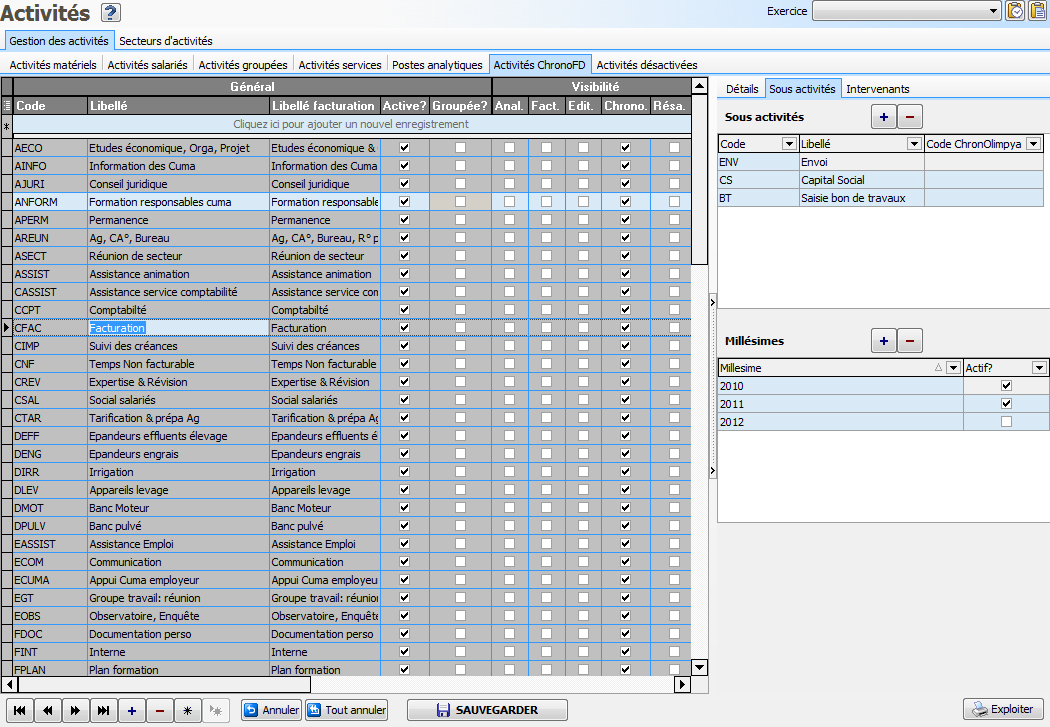1050x727 pixels.
Task: Open Activités salariés tab
Action: coord(147,65)
